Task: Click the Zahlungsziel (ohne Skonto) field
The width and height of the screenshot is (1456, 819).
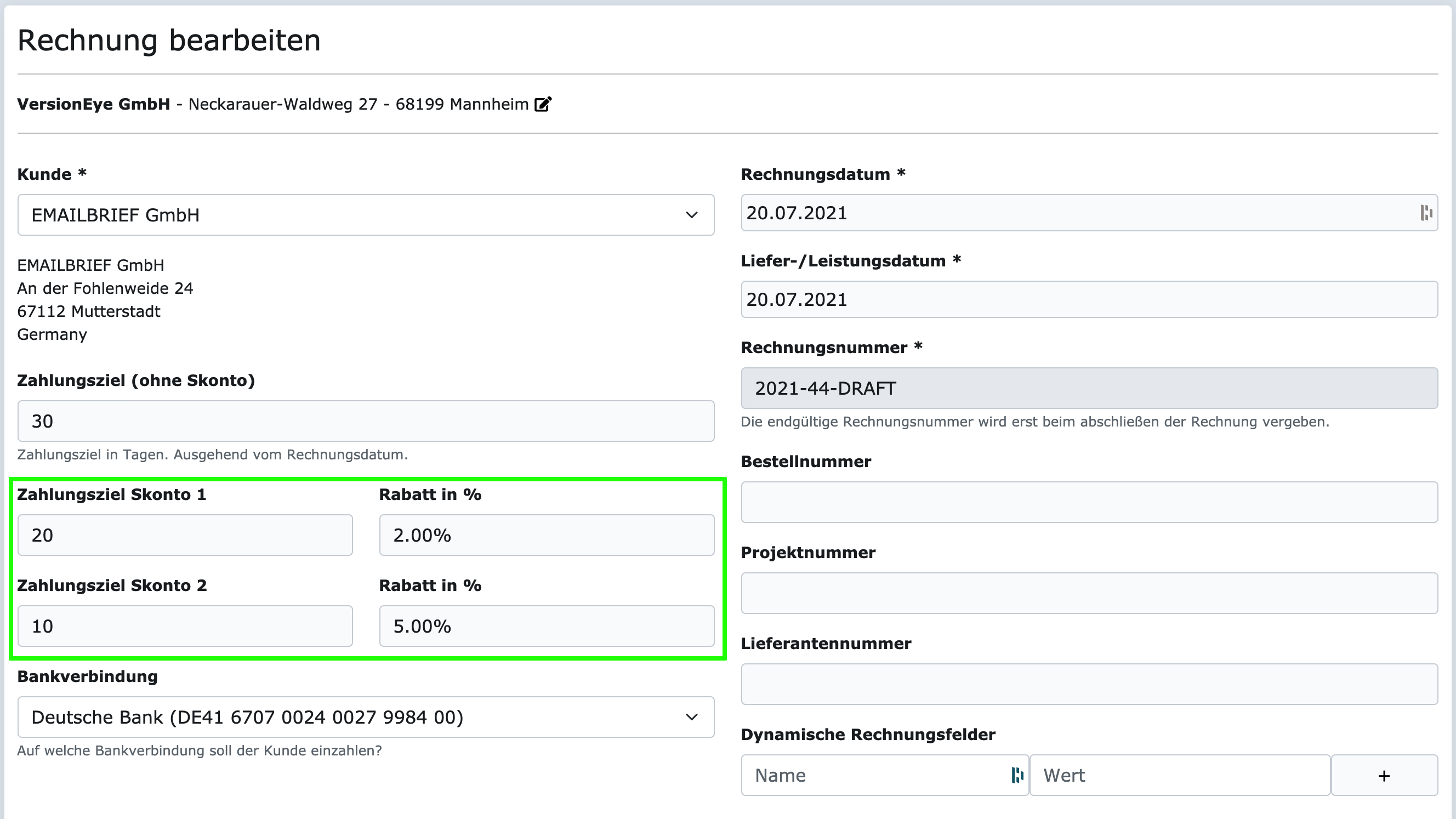Action: click(x=365, y=421)
